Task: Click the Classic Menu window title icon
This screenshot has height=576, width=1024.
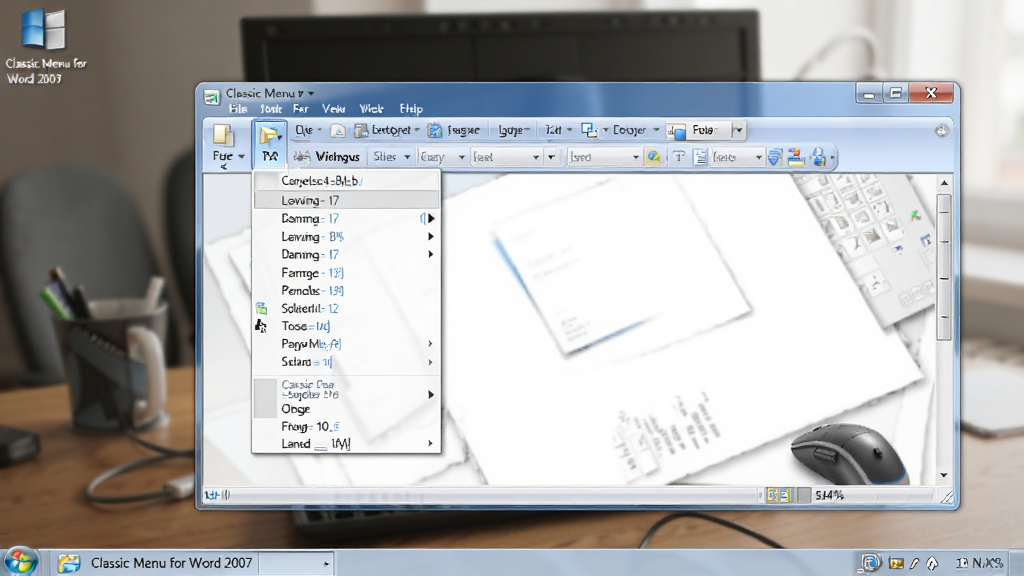Action: (x=211, y=97)
